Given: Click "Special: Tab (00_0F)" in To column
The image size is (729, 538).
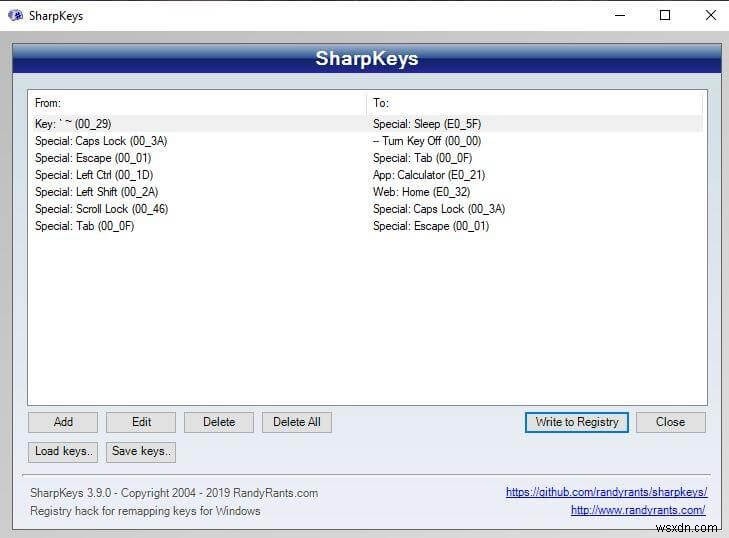Looking at the screenshot, I should coord(422,158).
